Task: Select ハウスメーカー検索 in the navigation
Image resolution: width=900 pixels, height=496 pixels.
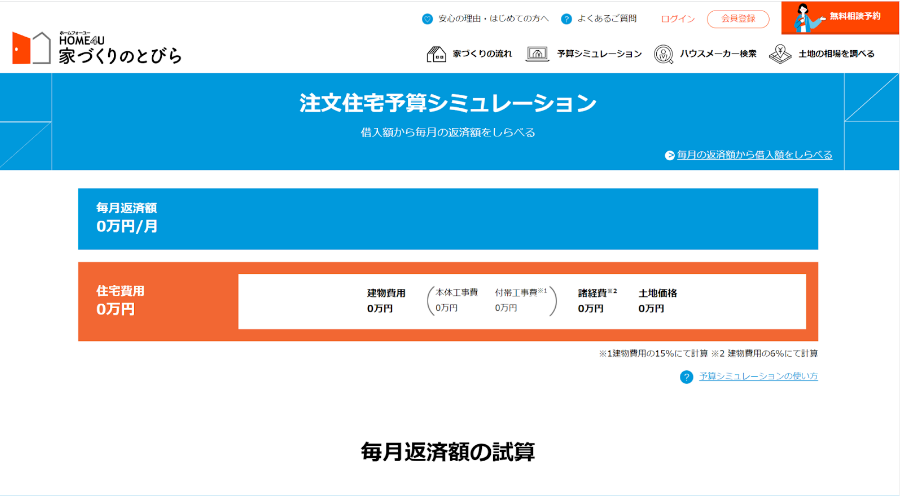Action: [x=718, y=54]
